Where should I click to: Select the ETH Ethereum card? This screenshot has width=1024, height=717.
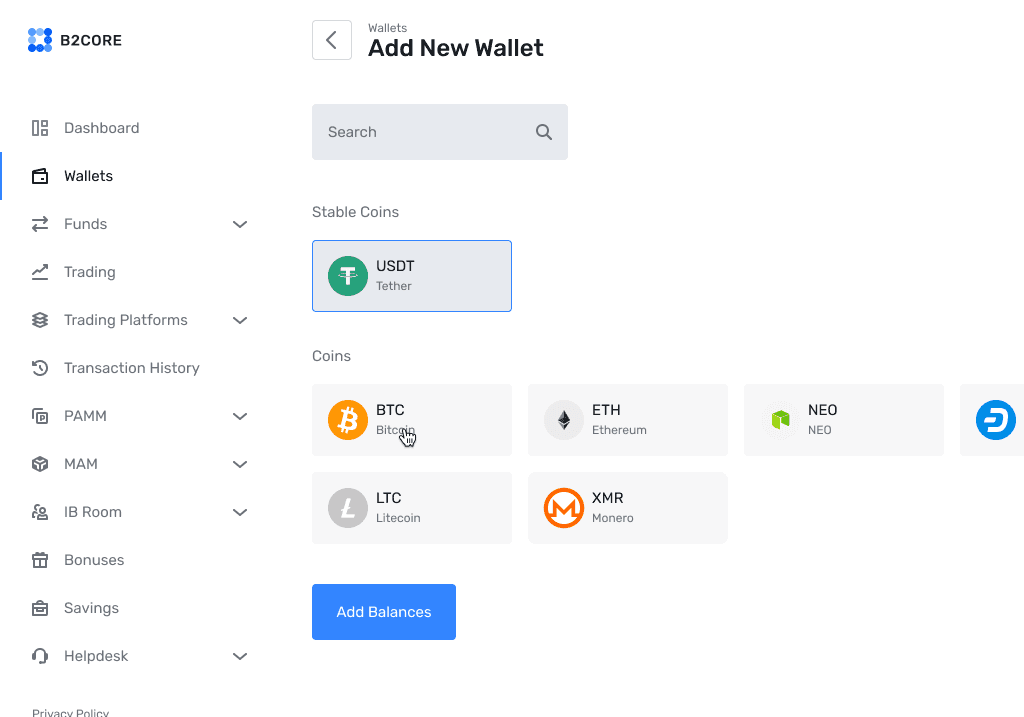pos(627,420)
